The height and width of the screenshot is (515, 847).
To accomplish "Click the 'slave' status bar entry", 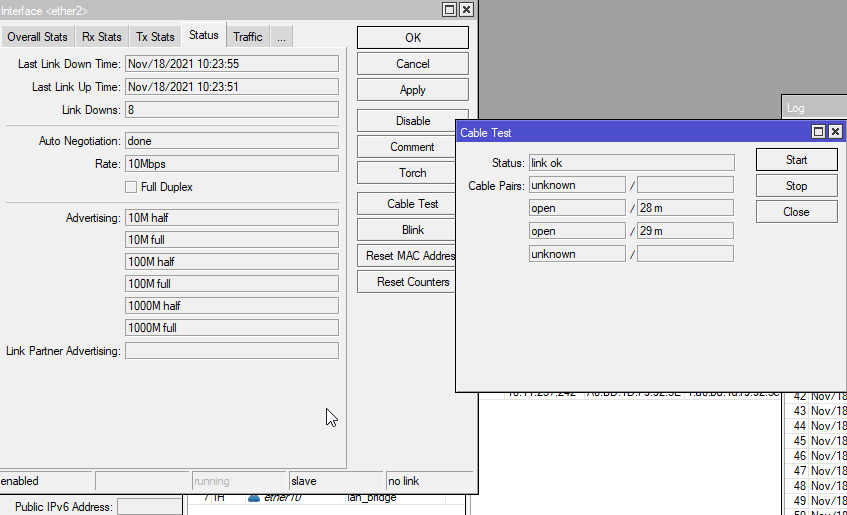I will click(x=335, y=481).
